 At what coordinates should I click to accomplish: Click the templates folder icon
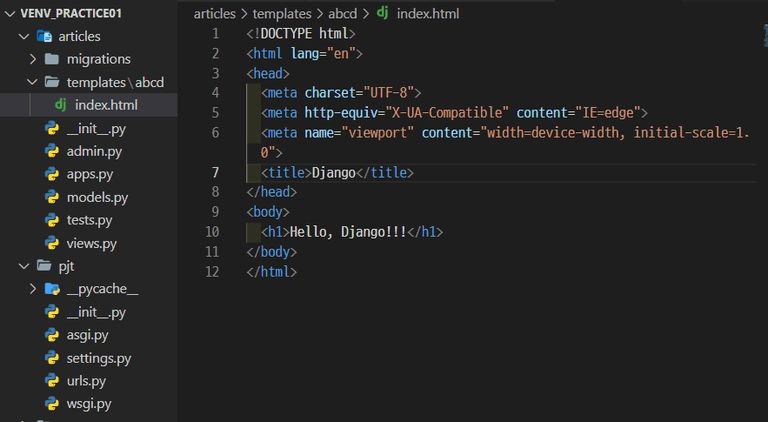point(52,82)
